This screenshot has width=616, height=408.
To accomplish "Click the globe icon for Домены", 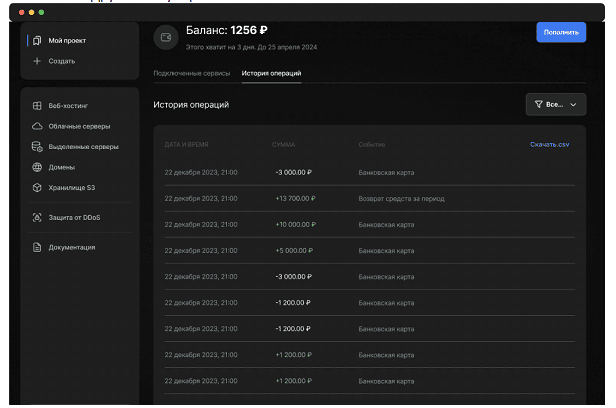I will 37,167.
